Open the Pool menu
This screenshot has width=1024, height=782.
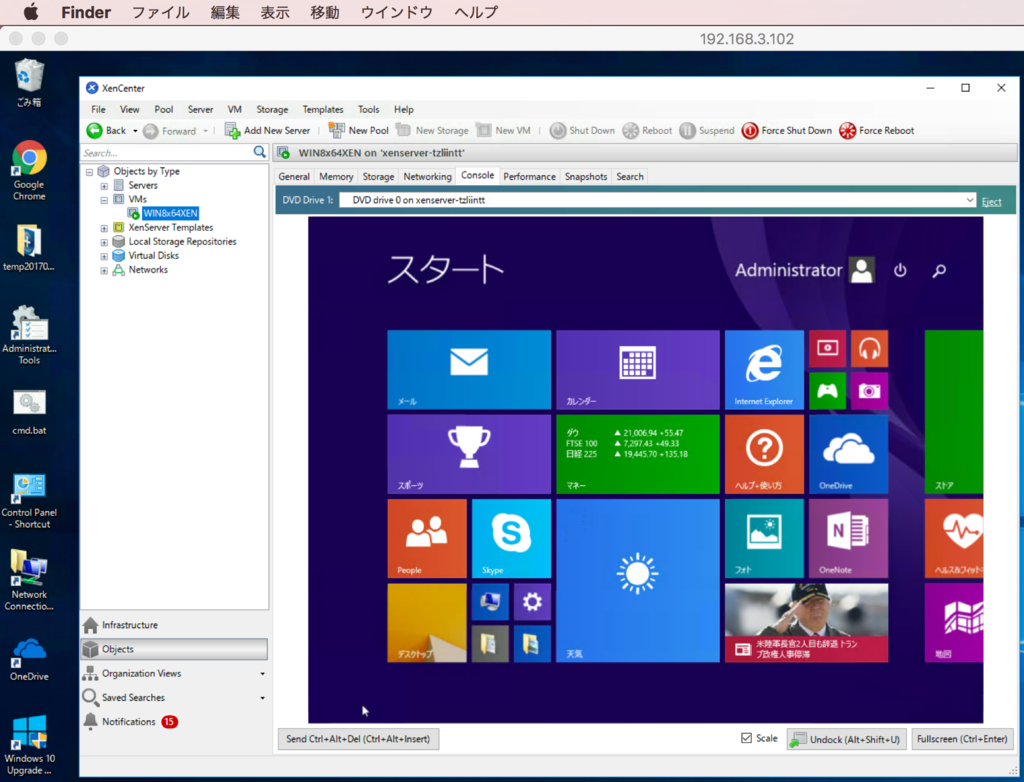click(164, 109)
